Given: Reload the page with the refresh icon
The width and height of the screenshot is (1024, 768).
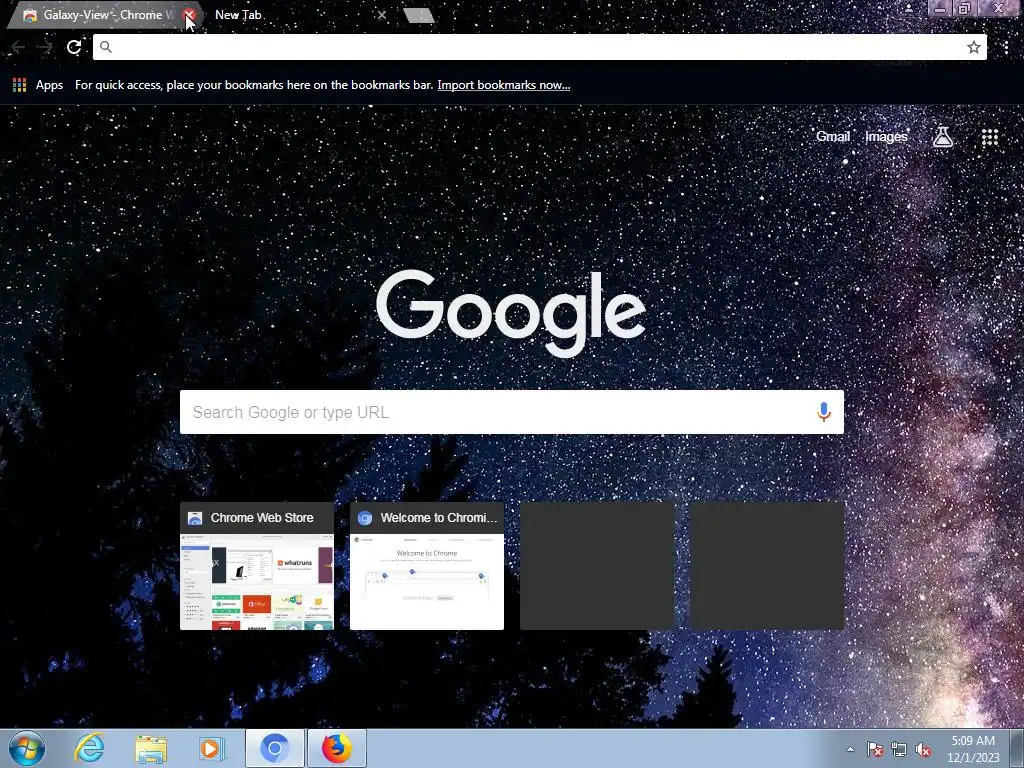Looking at the screenshot, I should (74, 47).
